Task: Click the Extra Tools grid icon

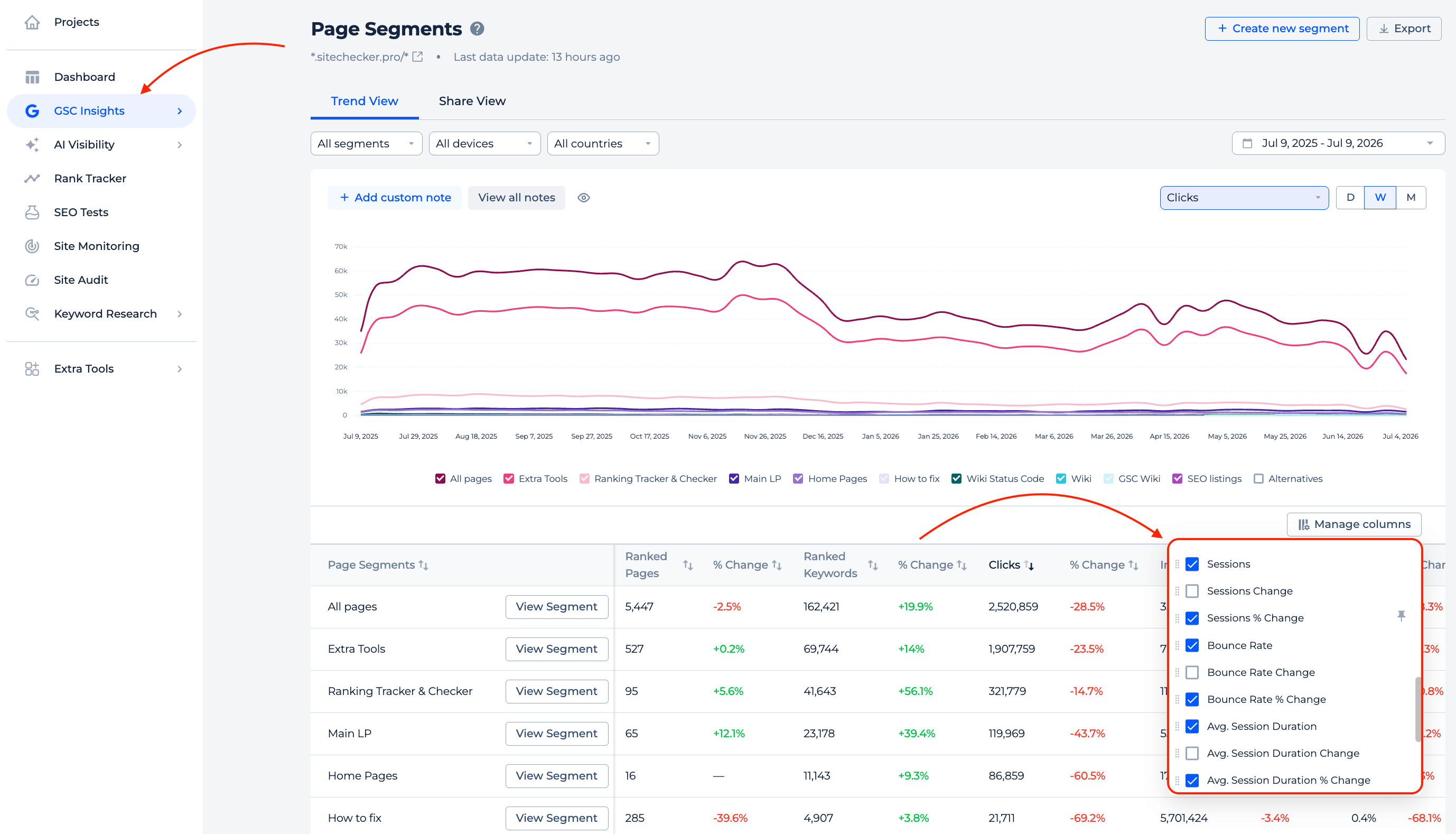Action: [x=32, y=368]
